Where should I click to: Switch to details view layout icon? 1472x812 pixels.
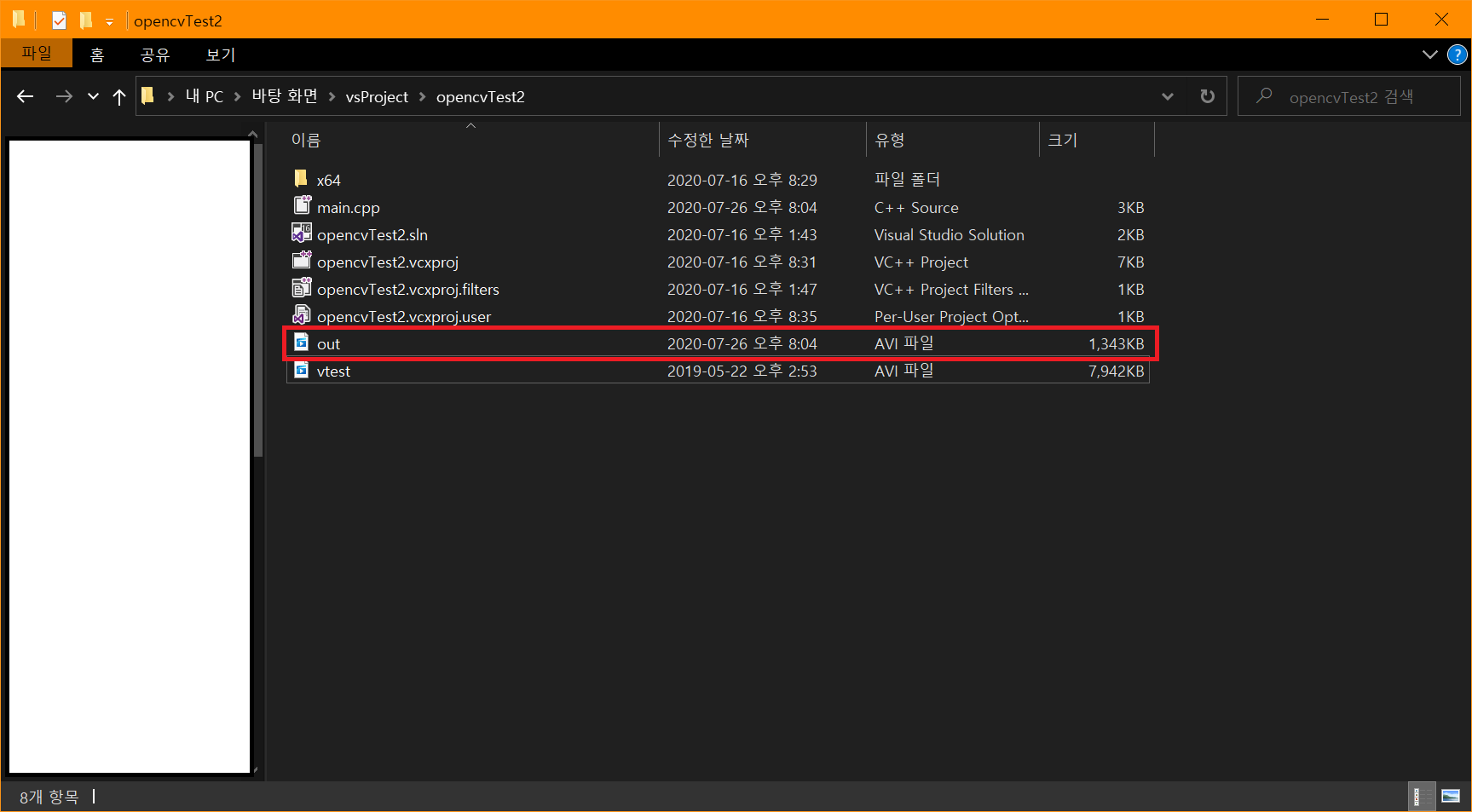coord(1420,797)
